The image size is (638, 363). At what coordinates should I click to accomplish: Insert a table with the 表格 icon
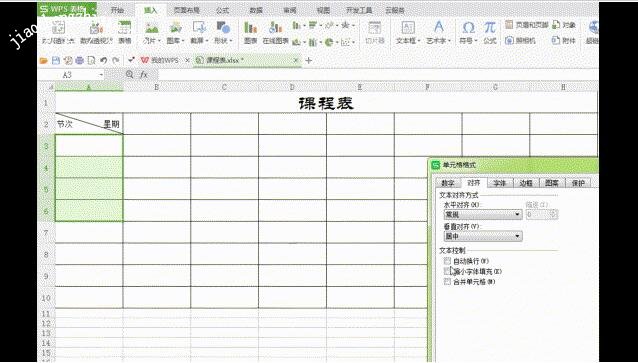point(125,28)
